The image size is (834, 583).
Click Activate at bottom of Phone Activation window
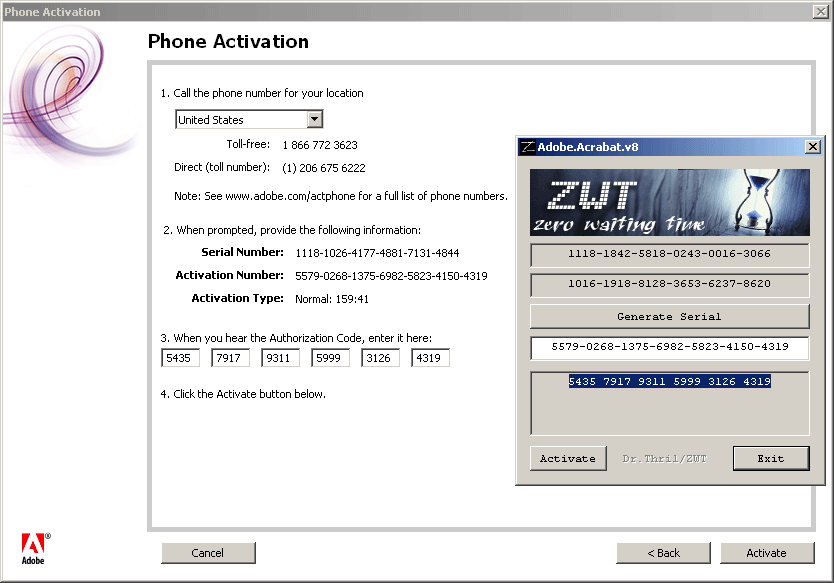(x=767, y=553)
